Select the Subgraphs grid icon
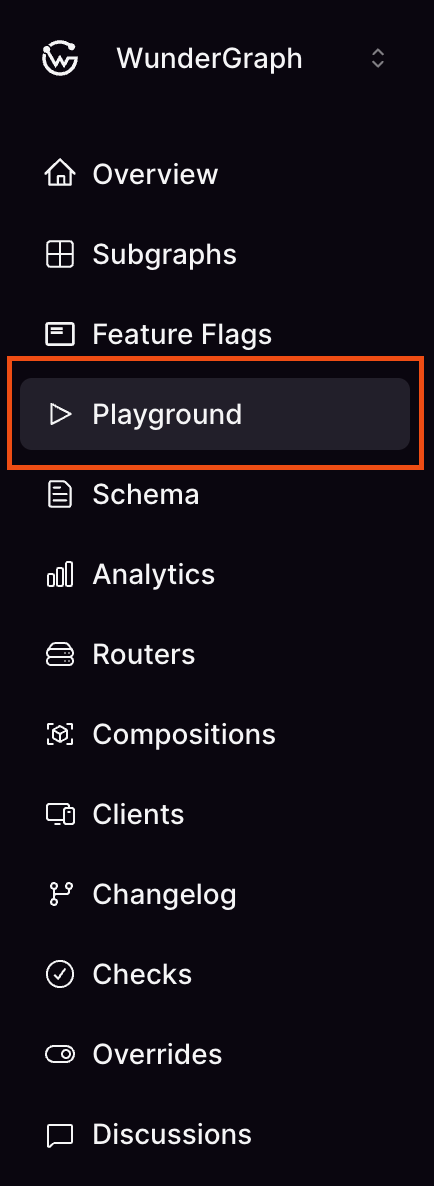The image size is (434, 1186). pyautogui.click(x=60, y=253)
